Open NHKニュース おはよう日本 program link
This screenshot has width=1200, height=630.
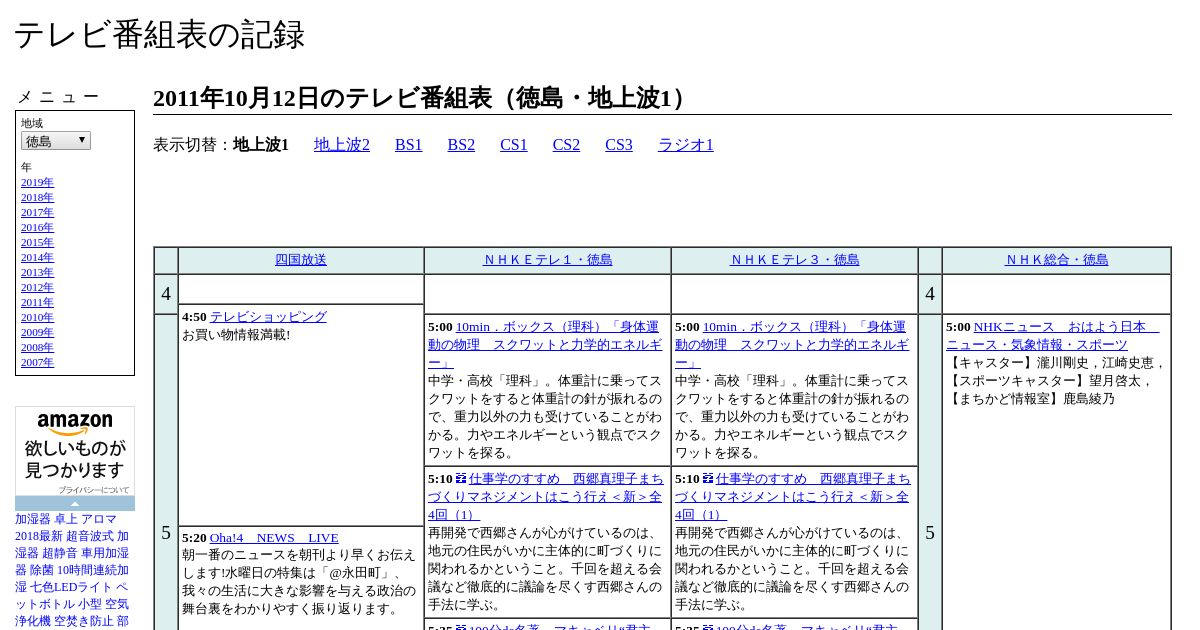(1053, 336)
